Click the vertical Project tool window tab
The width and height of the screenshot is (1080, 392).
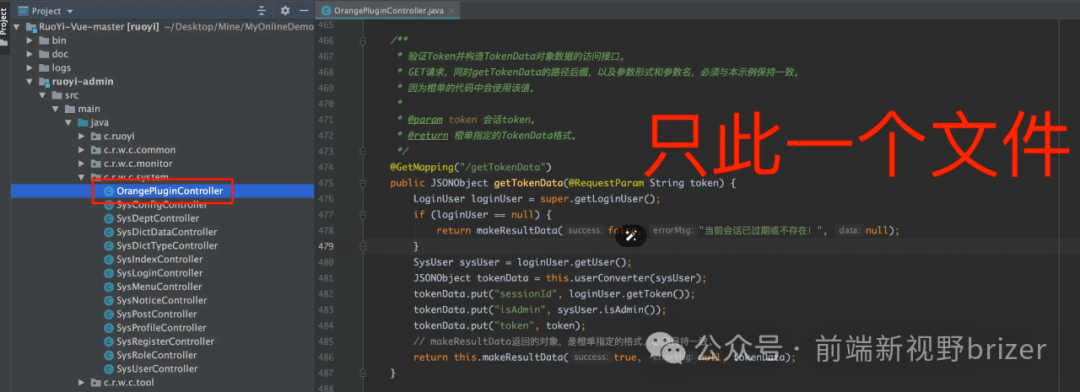pyautogui.click(x=5, y=21)
